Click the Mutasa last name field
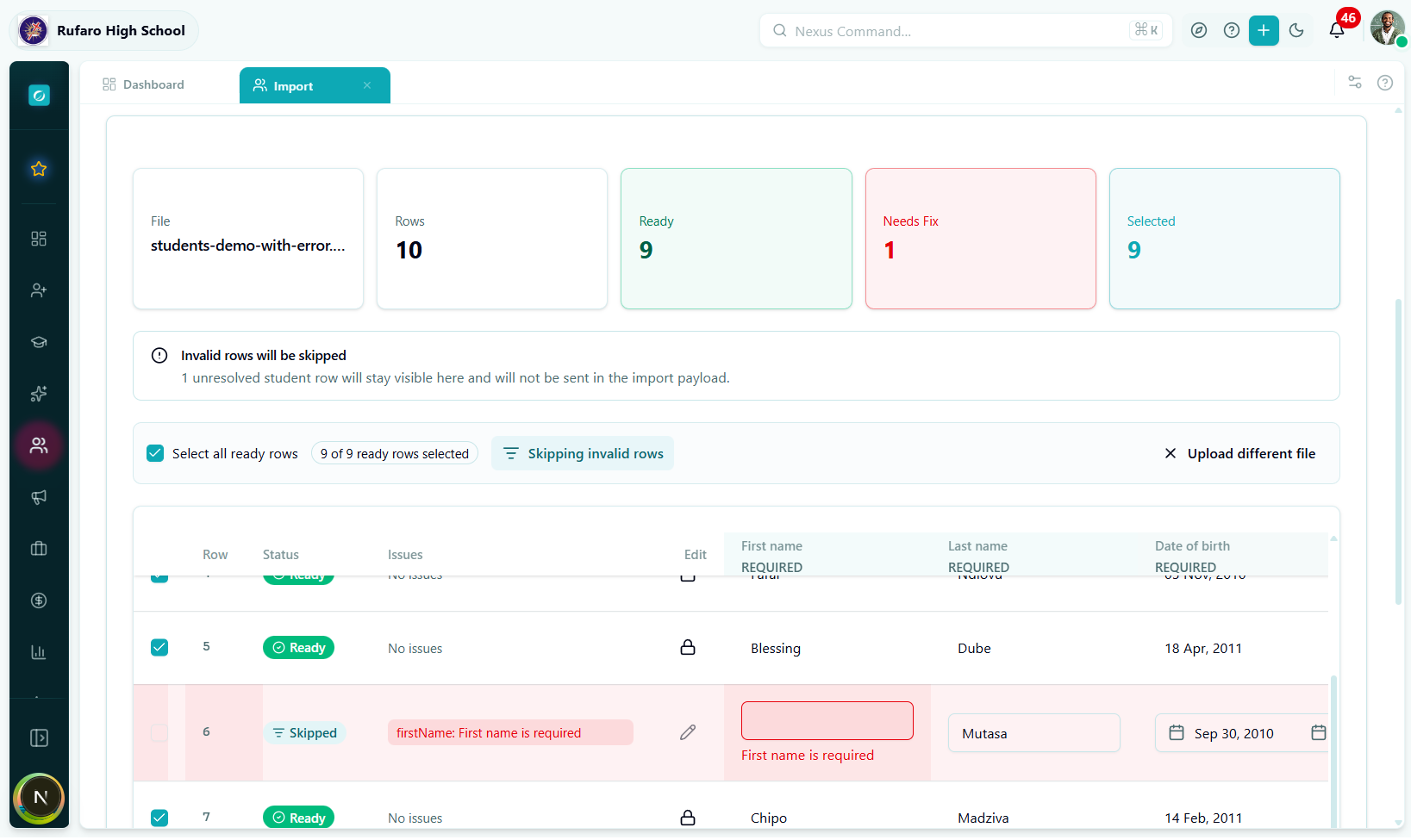The width and height of the screenshot is (1411, 840). click(x=1034, y=733)
